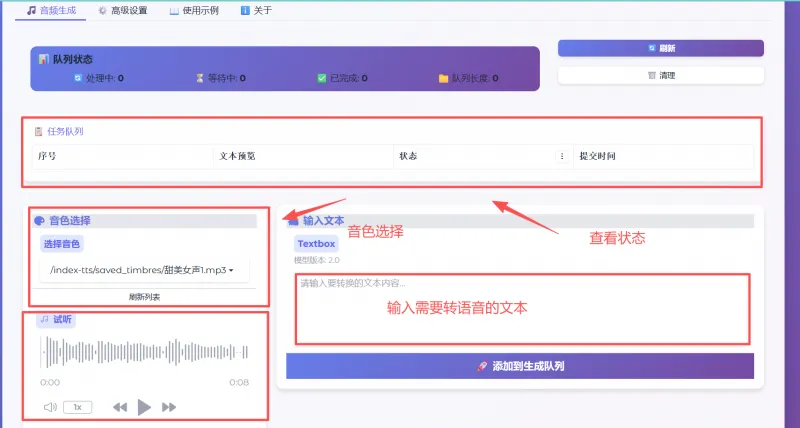
Task: Open the 高级设置 tab
Action: 122,10
